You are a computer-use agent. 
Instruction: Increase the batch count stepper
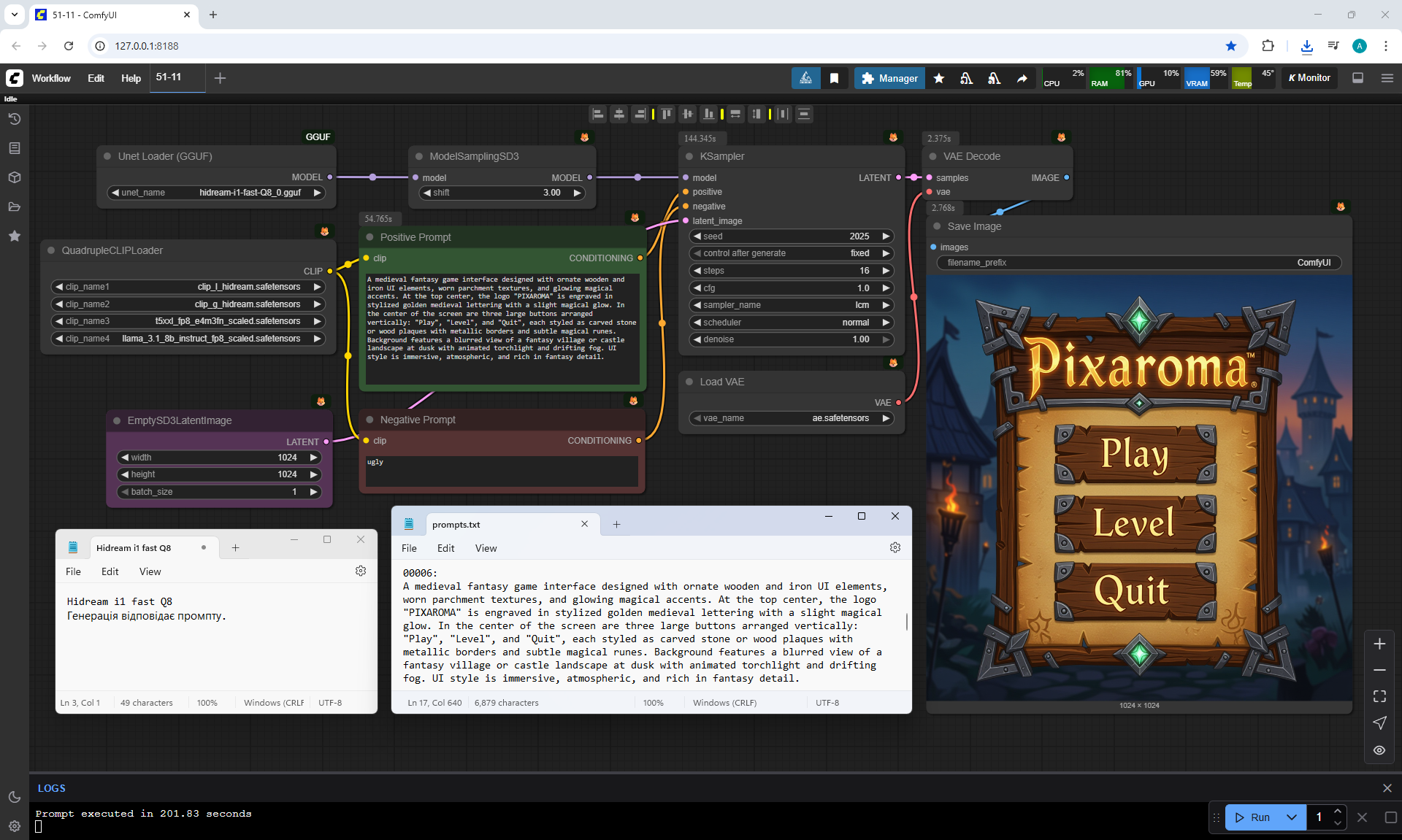point(1337,812)
